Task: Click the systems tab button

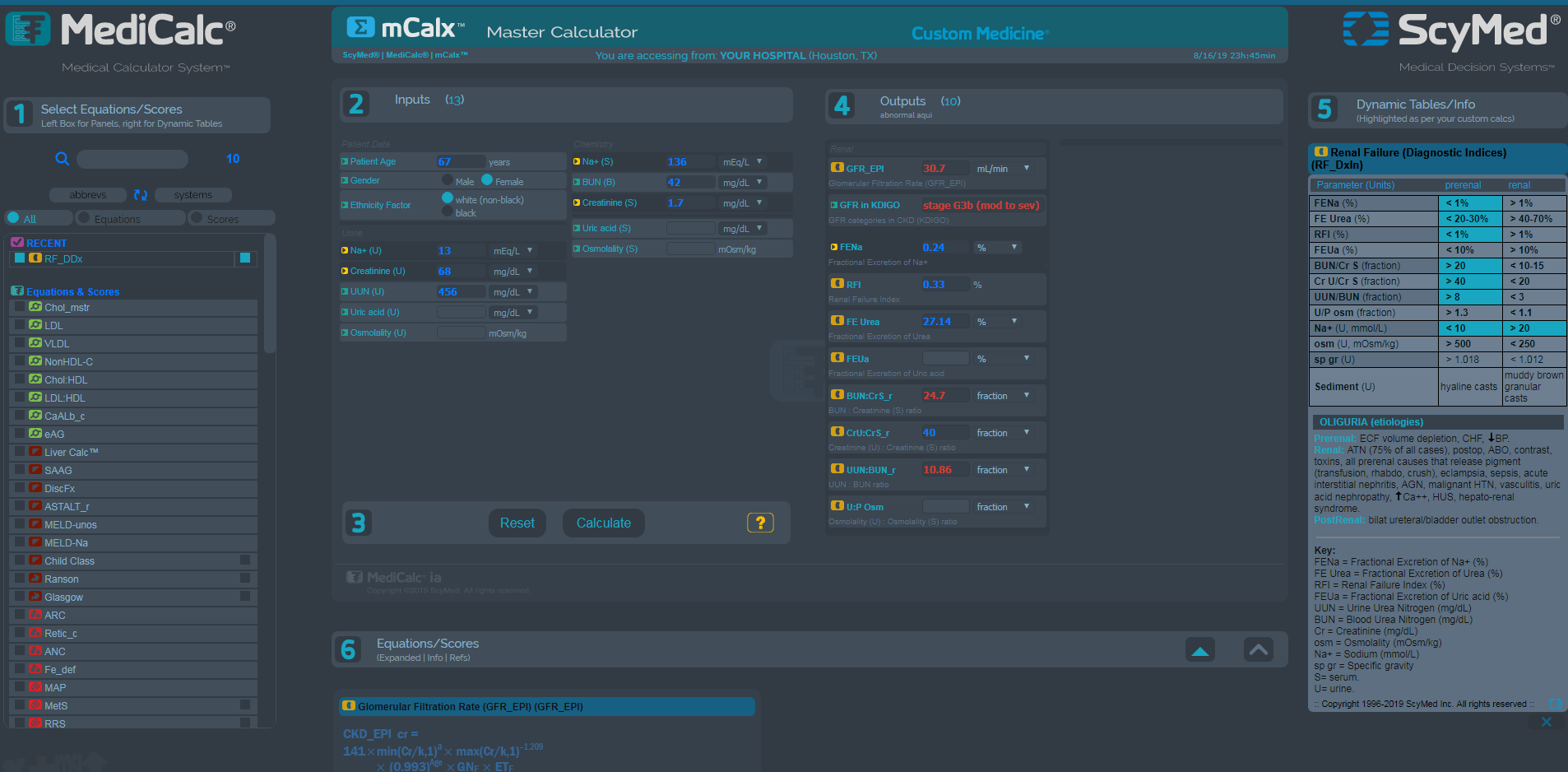Action: click(x=193, y=195)
